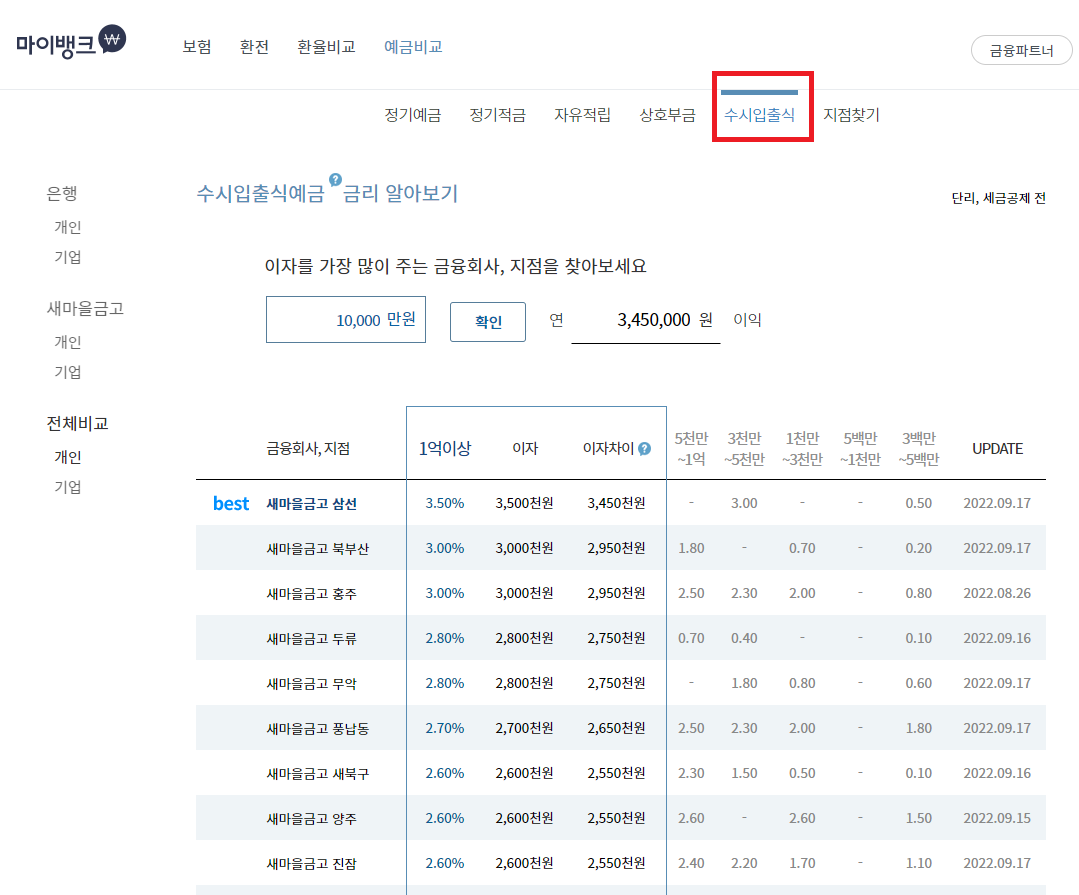The width and height of the screenshot is (1079, 895).
Task: Click the 금융회사, 지점 column header
Action: pos(308,449)
